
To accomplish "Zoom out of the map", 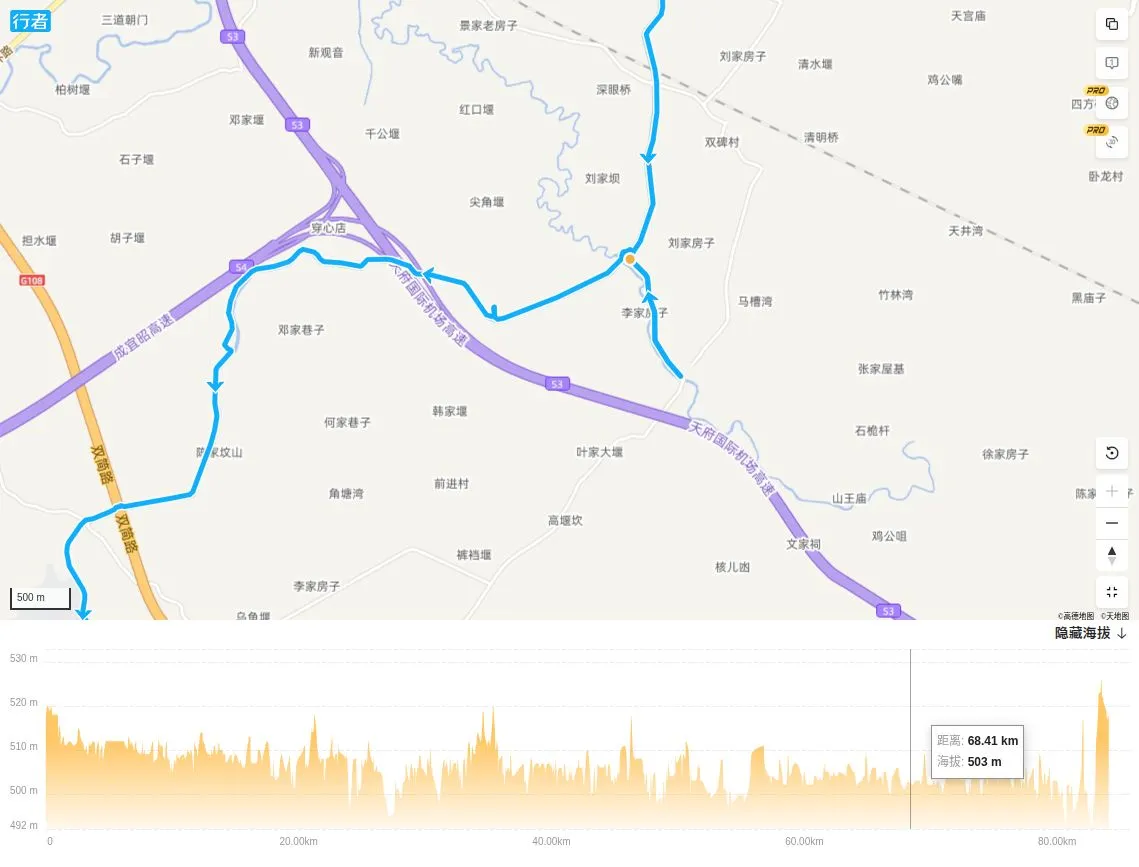I will pos(1111,523).
